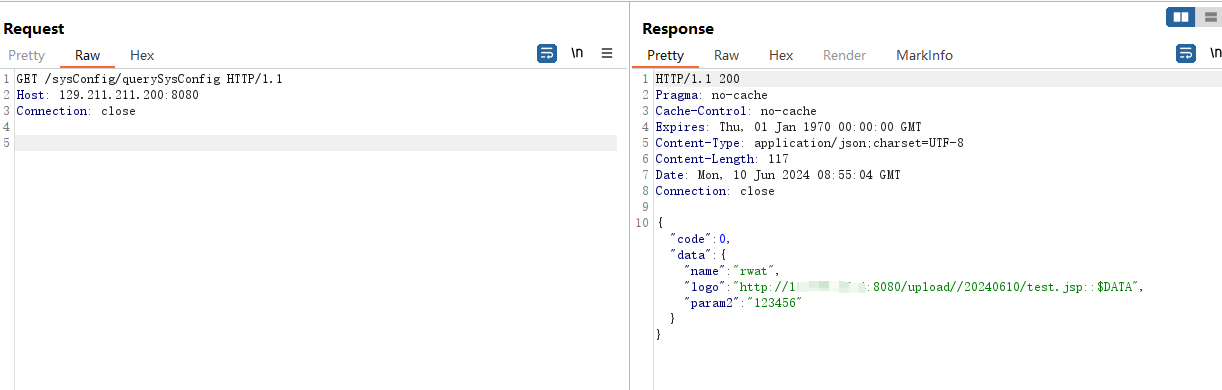Click the Content-Type: application/json header
Image resolution: width=1222 pixels, height=390 pixels.
tap(809, 143)
